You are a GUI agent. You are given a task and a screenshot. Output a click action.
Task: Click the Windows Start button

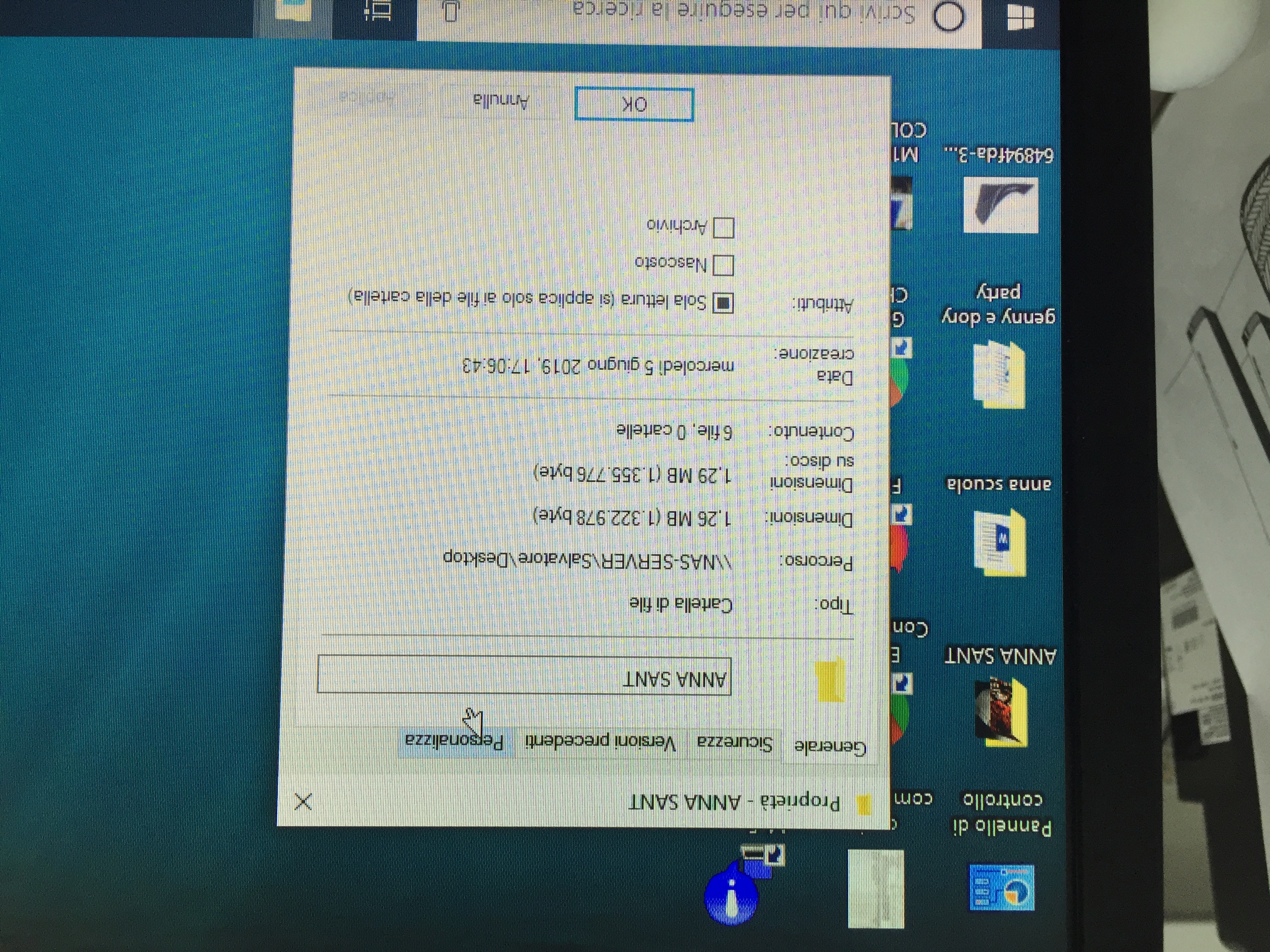click(1020, 17)
